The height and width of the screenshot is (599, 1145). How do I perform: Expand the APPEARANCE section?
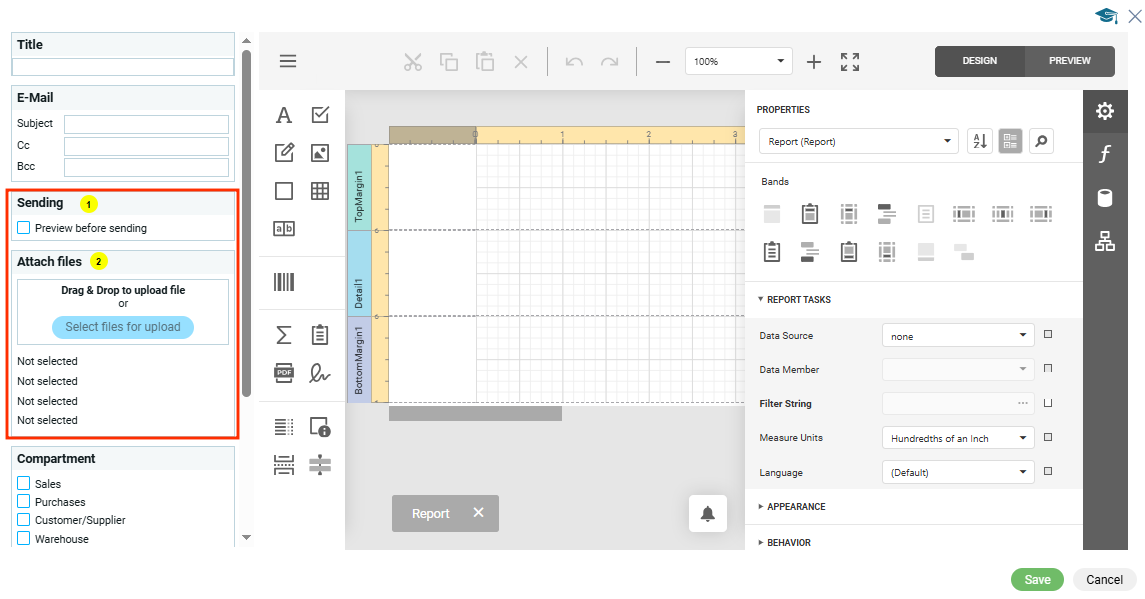796,507
